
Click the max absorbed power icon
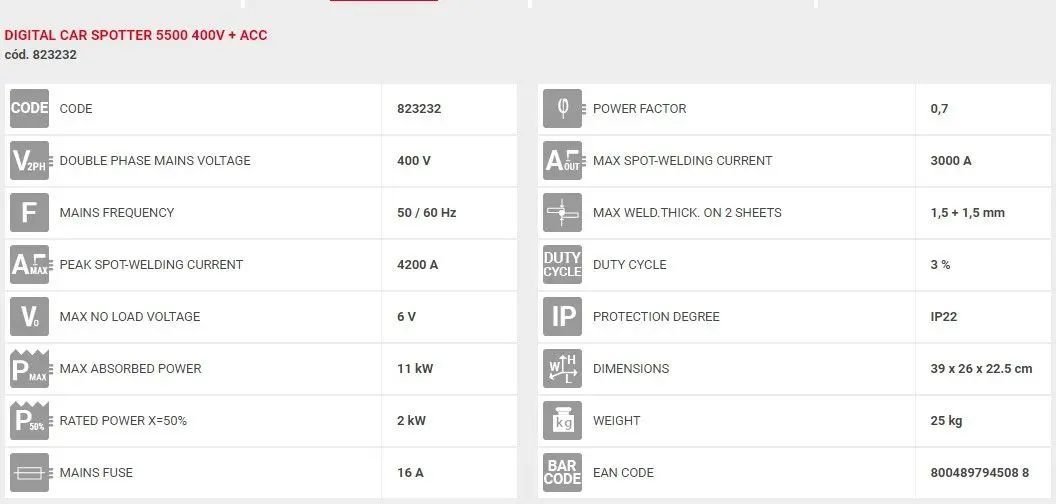(30, 368)
